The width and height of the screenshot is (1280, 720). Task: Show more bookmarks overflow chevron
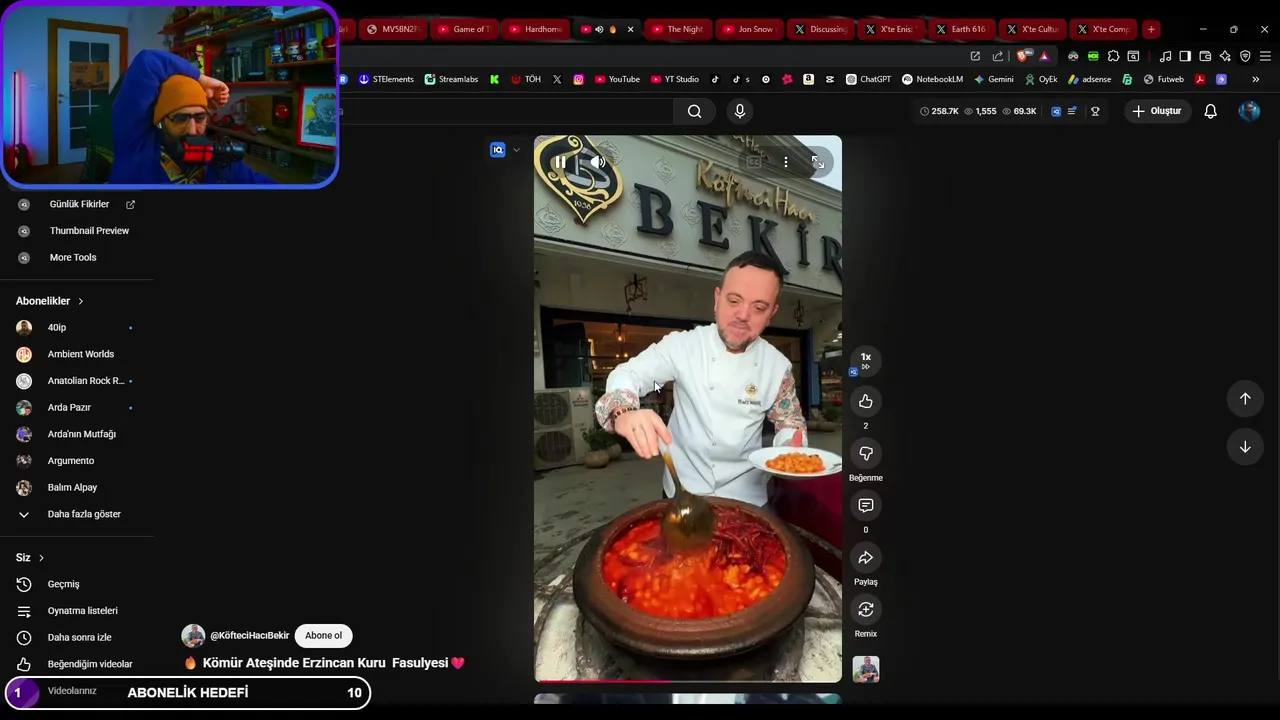pyautogui.click(x=1255, y=79)
